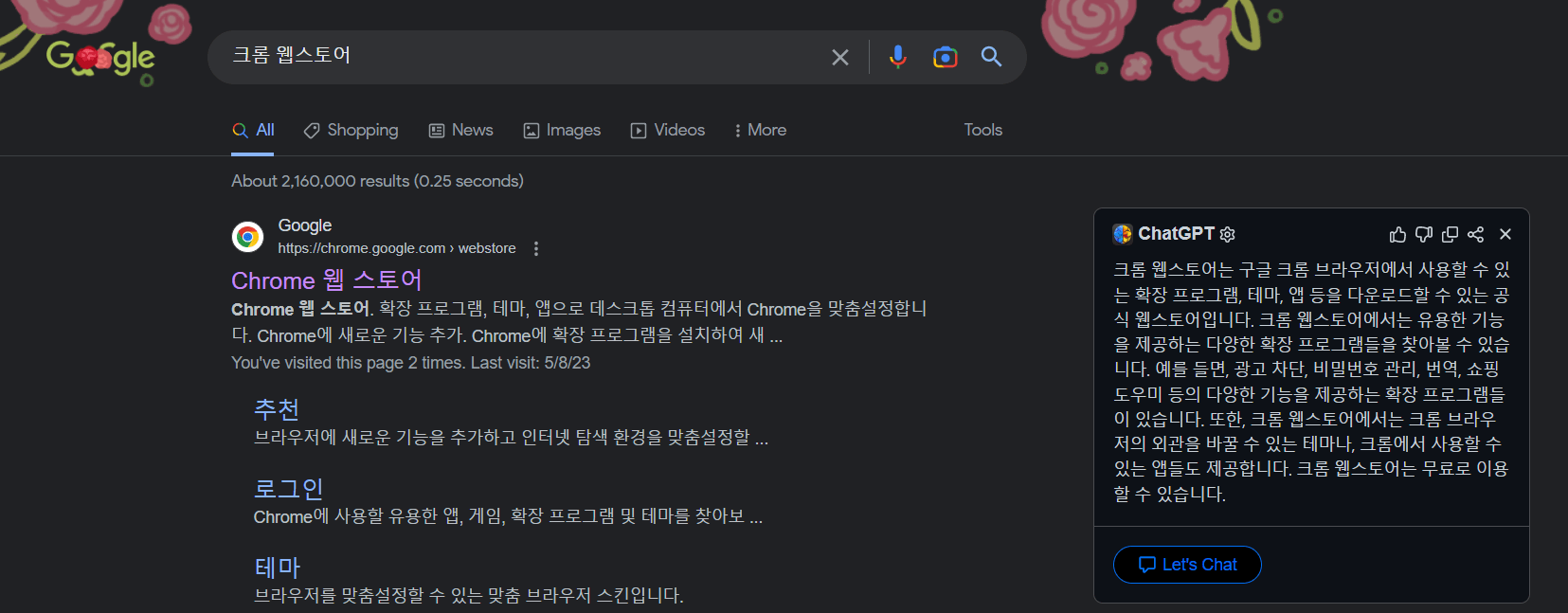Click the ChatGPT title text in panel
This screenshot has height=613, width=1568.
(1176, 234)
